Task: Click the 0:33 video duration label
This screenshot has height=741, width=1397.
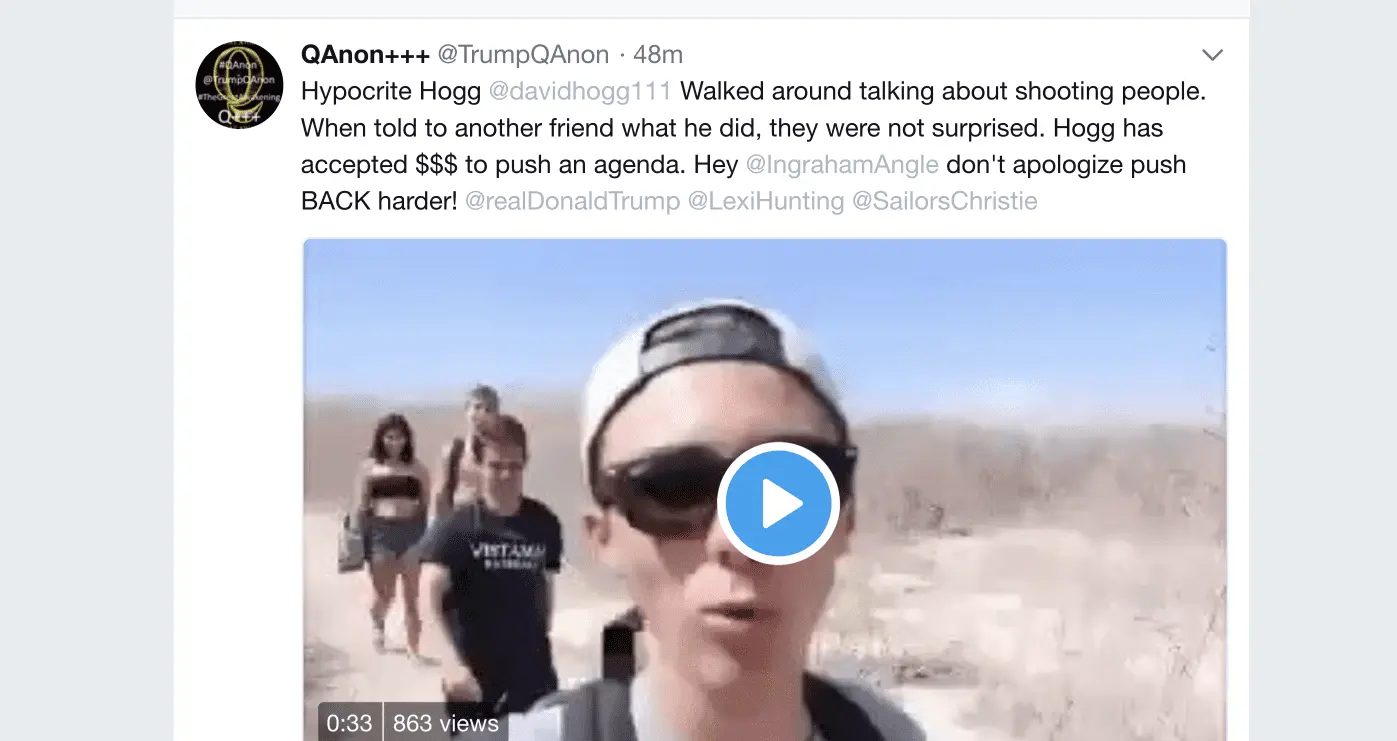Action: [349, 723]
